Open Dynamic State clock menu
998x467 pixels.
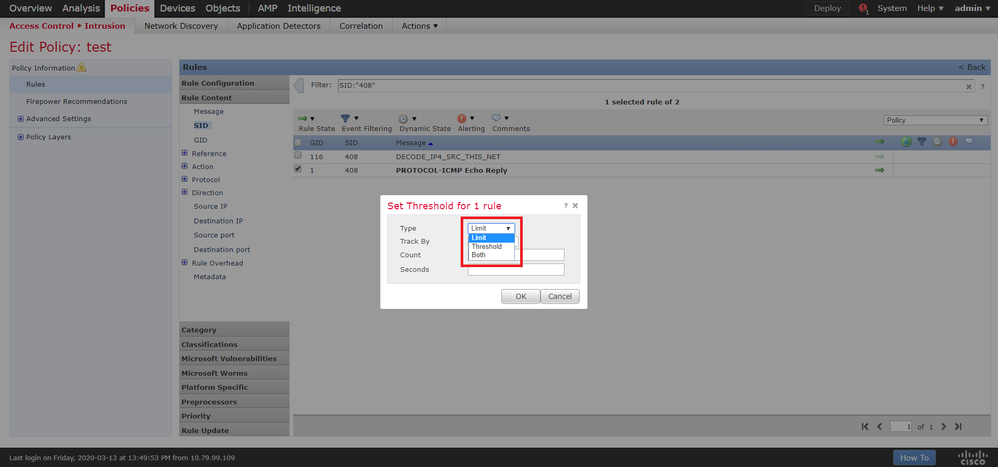click(407, 118)
